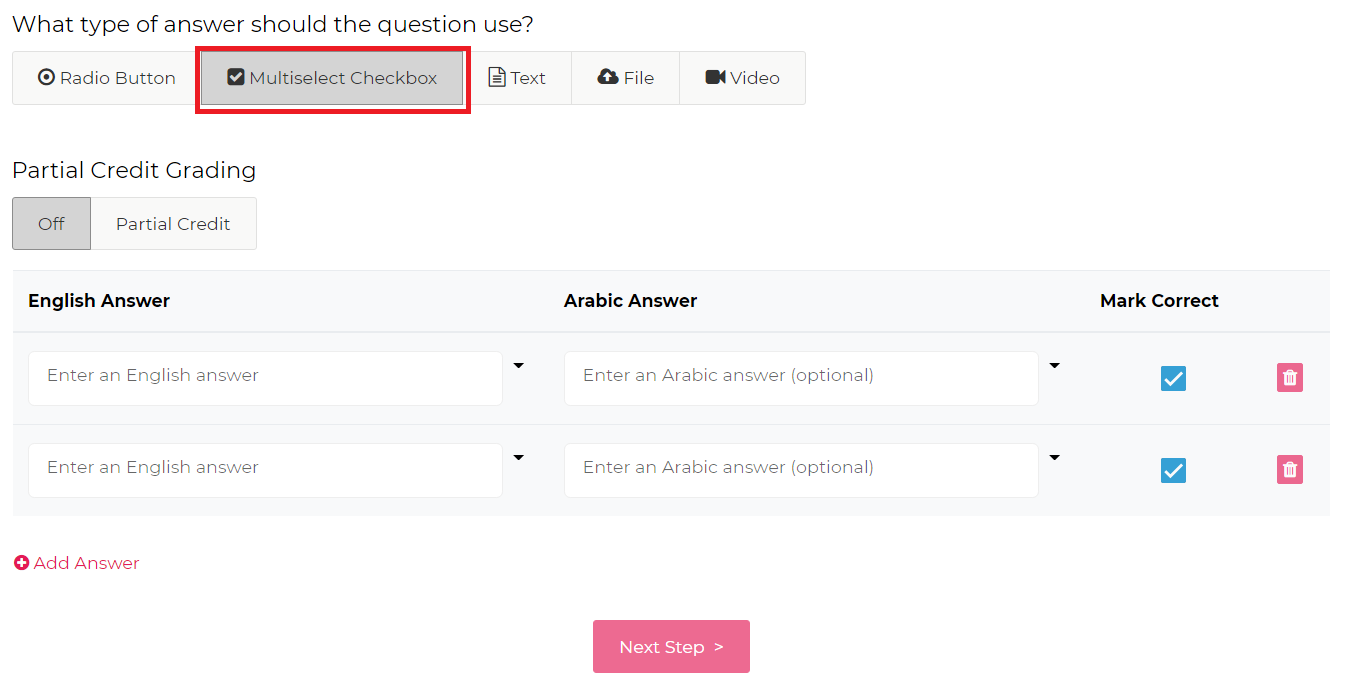Image resolution: width=1348 pixels, height=687 pixels.
Task: Focus the second Arabic answer input field
Action: pos(801,470)
